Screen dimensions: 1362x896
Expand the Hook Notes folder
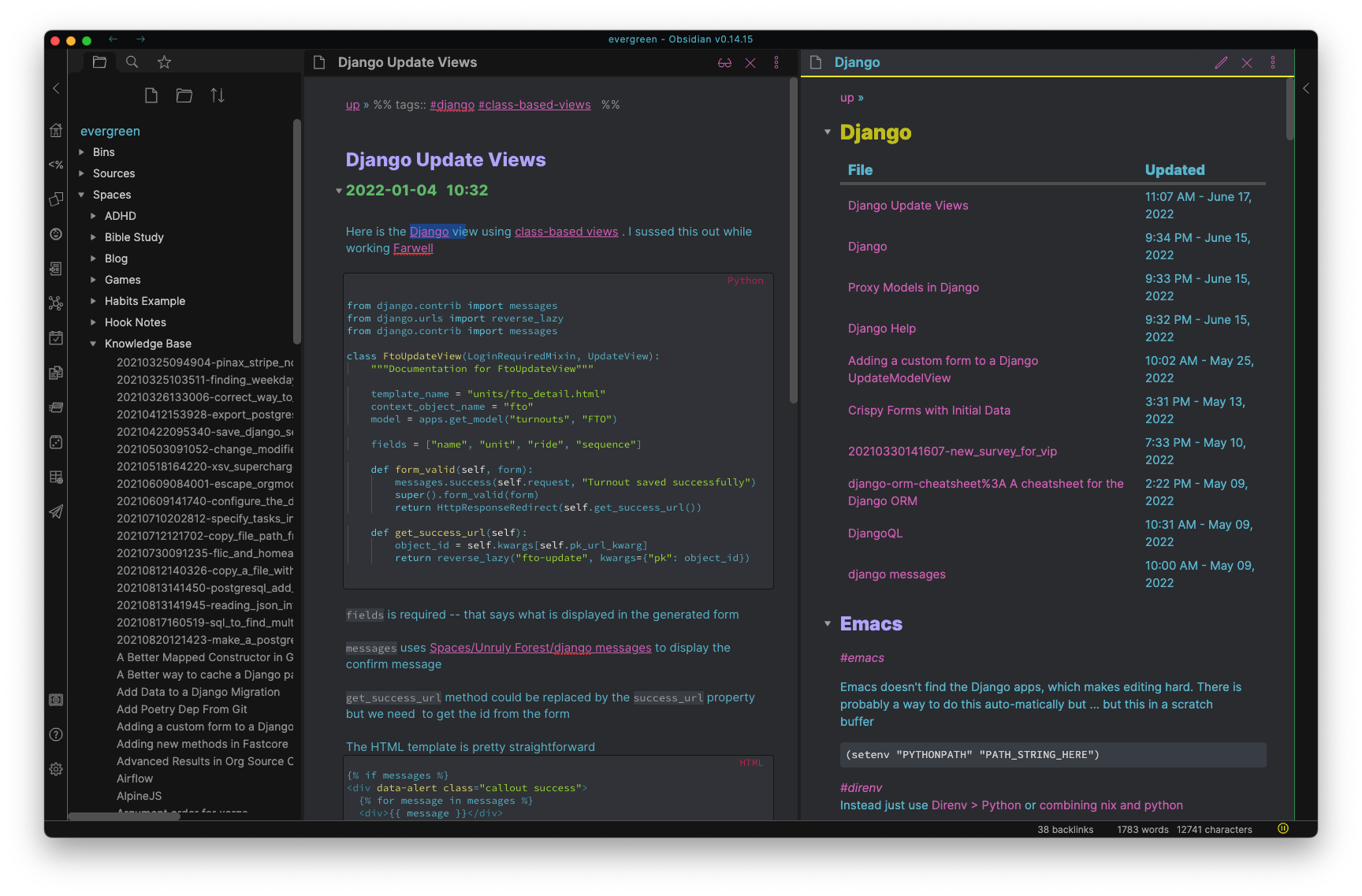click(x=93, y=322)
